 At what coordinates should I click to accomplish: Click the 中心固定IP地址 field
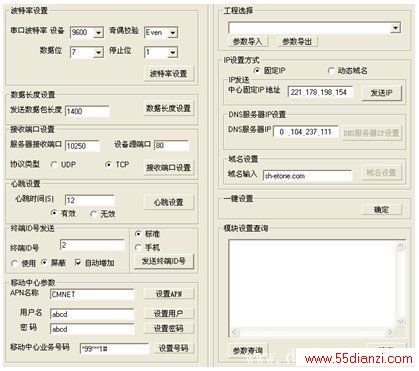[320, 92]
